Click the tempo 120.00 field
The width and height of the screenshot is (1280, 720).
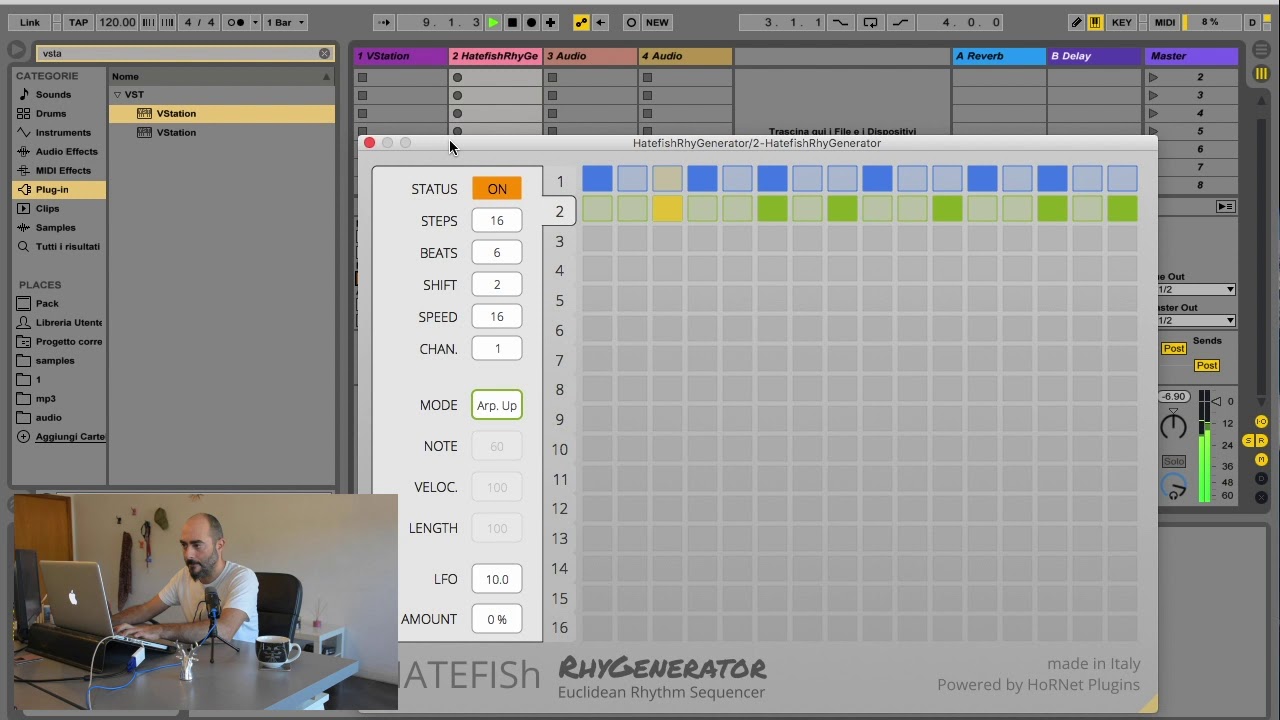click(x=117, y=22)
